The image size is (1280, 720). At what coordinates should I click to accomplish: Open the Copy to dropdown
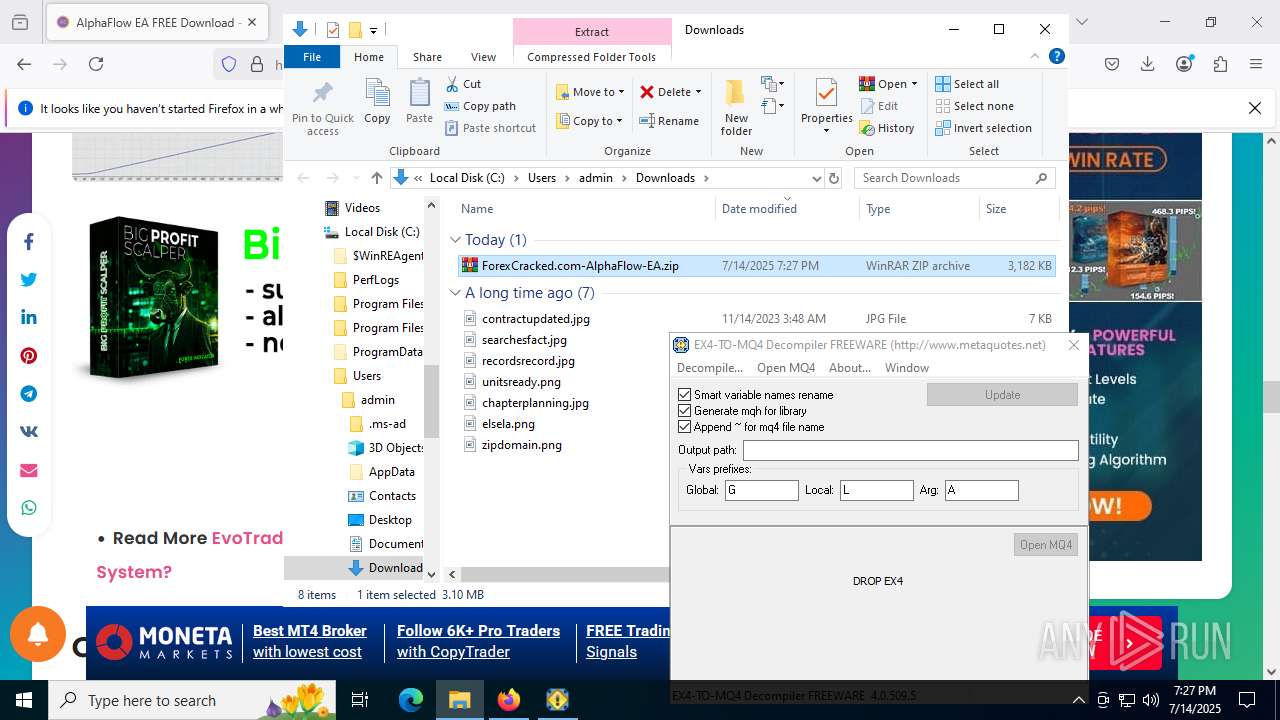(589, 121)
